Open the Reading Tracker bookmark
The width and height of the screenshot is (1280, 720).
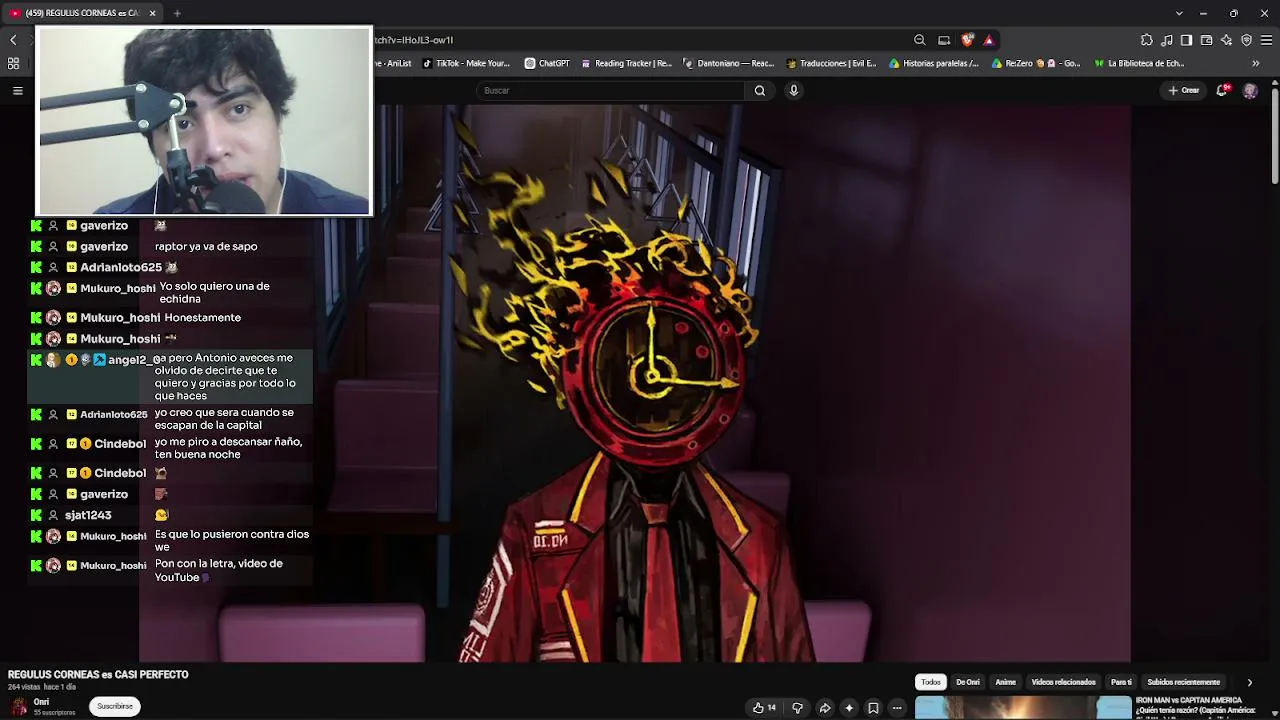click(627, 63)
